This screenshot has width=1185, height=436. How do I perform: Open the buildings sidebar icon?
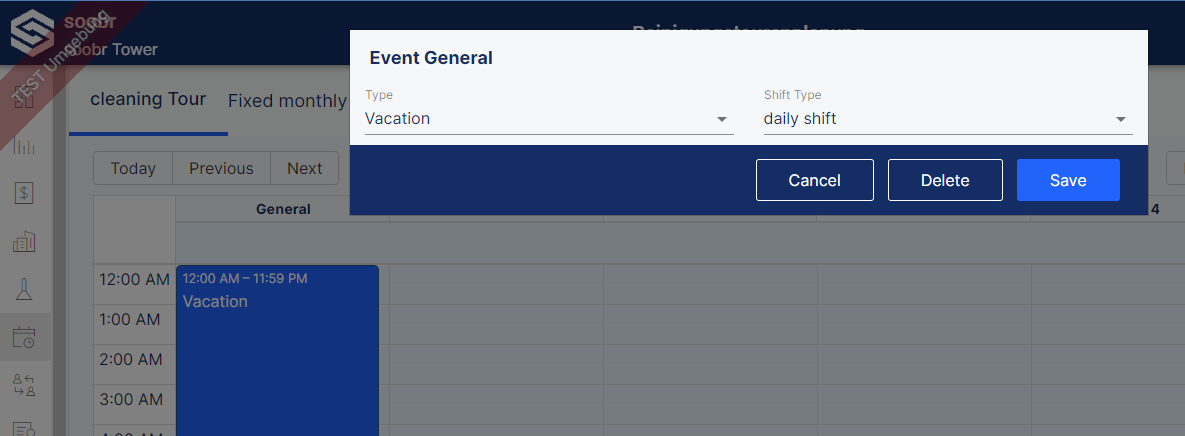click(25, 241)
